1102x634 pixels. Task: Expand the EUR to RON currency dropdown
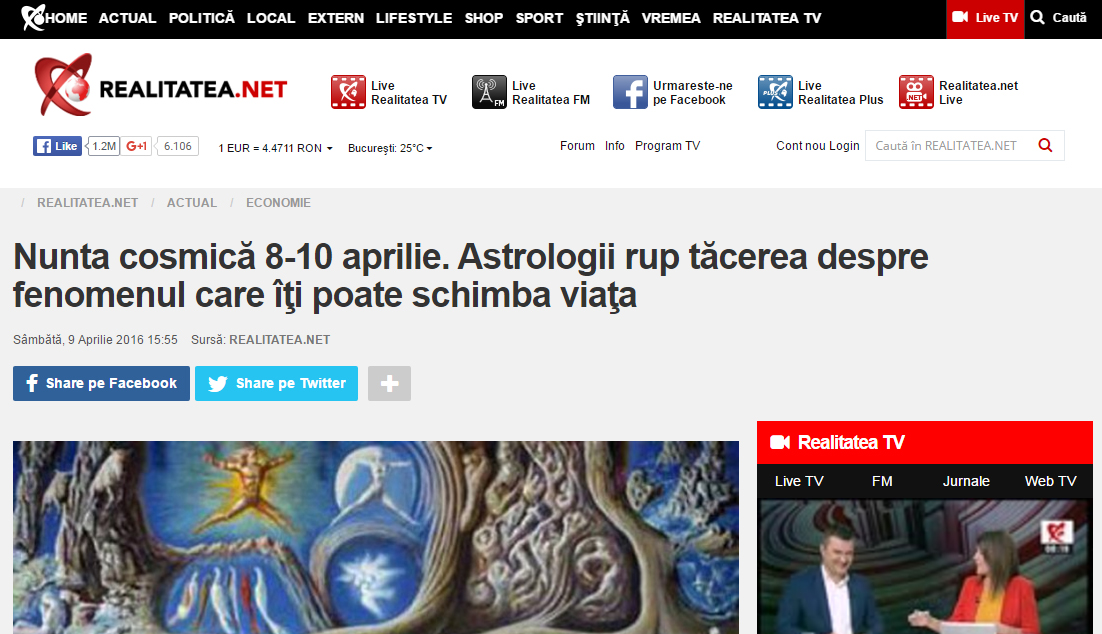pos(275,148)
